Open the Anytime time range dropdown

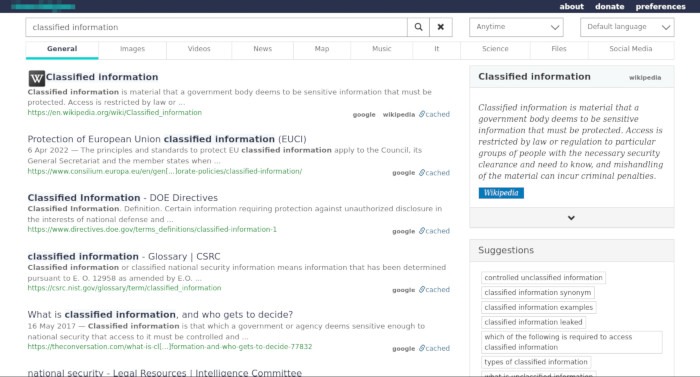click(x=516, y=27)
